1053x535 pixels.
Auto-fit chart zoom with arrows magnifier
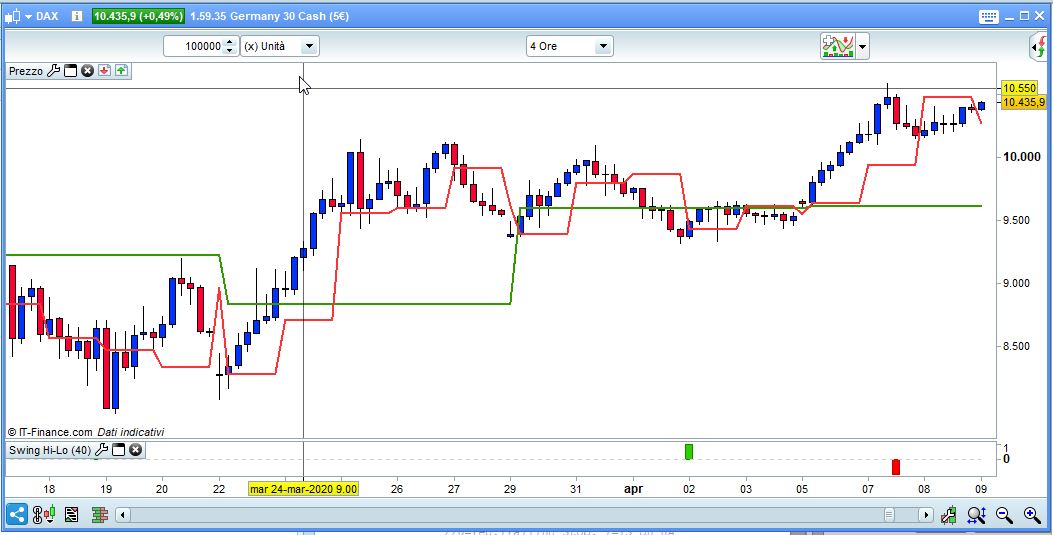pyautogui.click(x=976, y=515)
